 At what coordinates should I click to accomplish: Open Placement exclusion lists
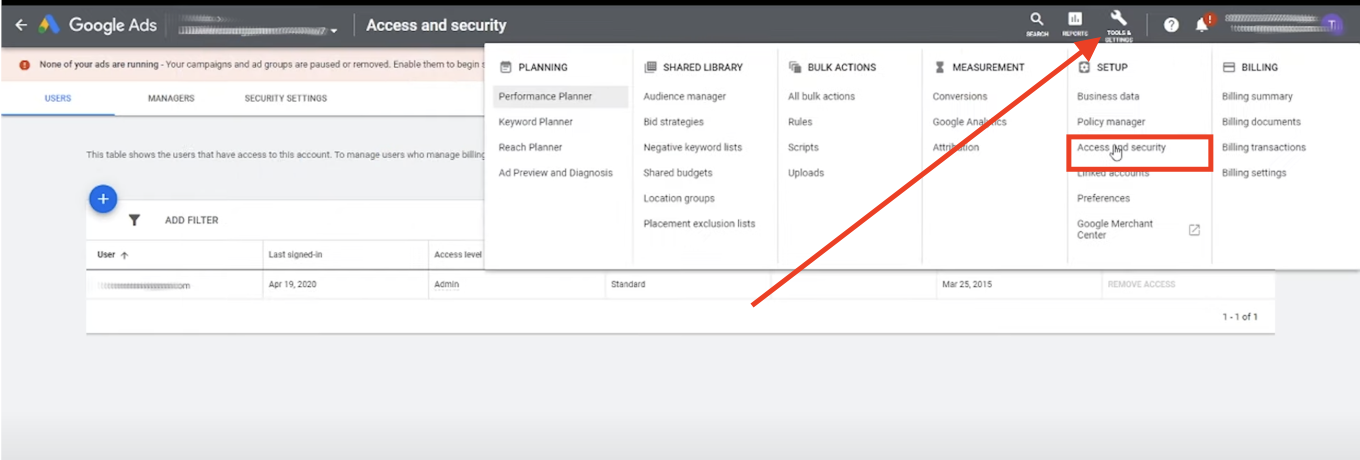tap(700, 224)
